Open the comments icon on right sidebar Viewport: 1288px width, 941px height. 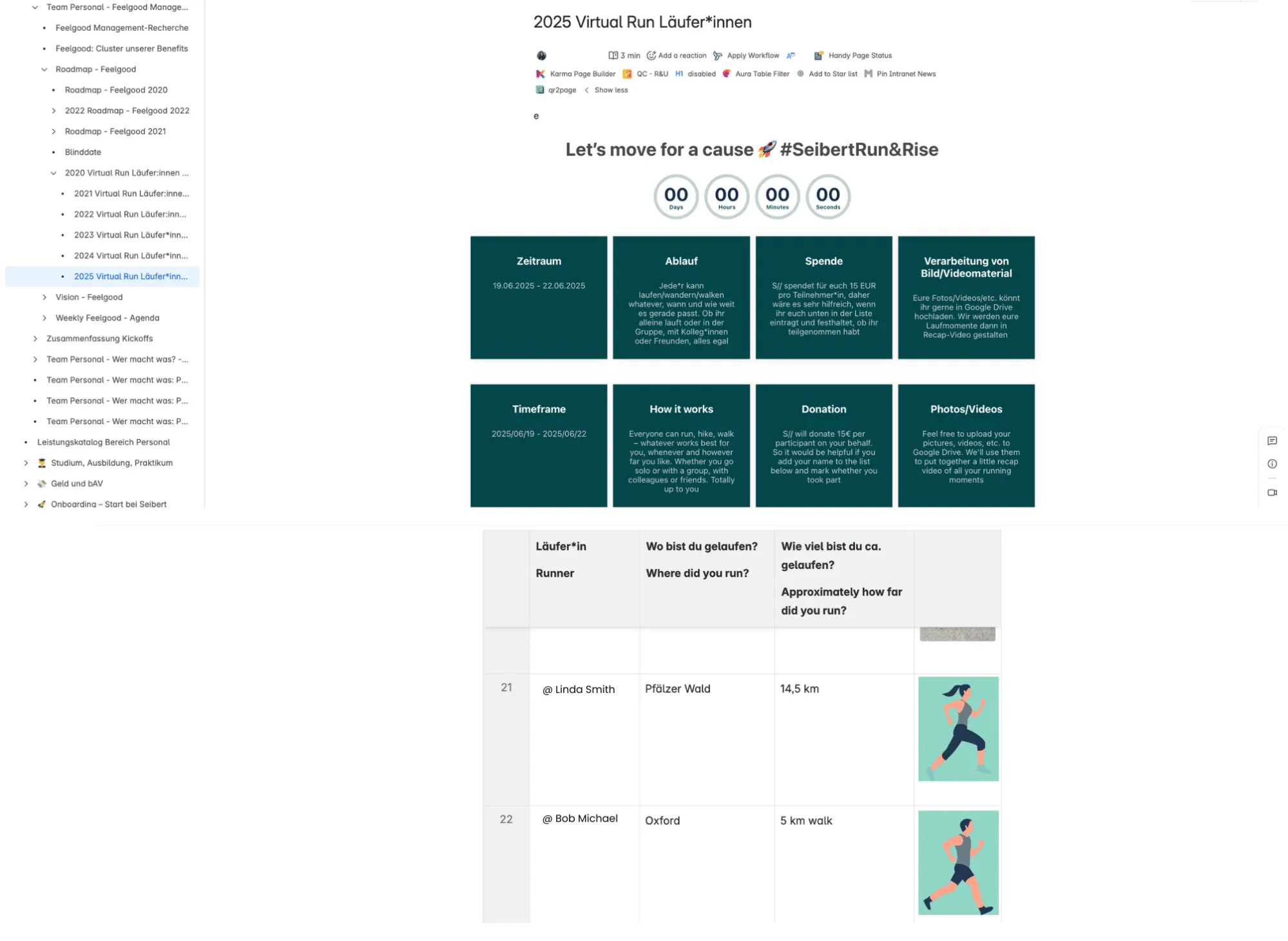coord(1271,441)
